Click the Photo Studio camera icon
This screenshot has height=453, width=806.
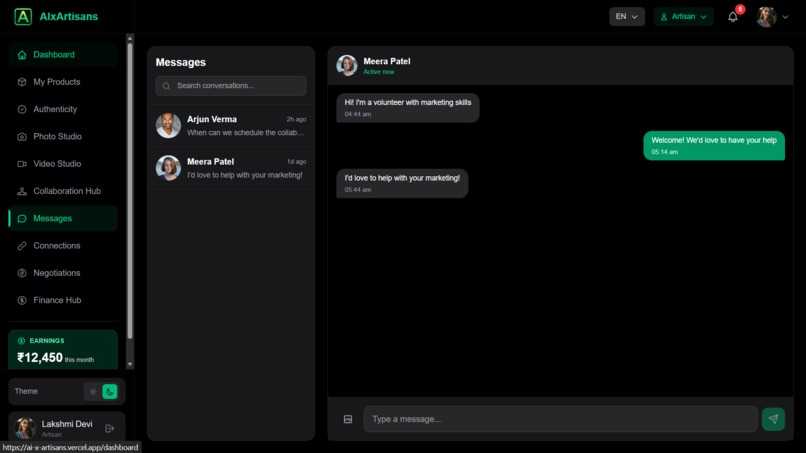22,136
